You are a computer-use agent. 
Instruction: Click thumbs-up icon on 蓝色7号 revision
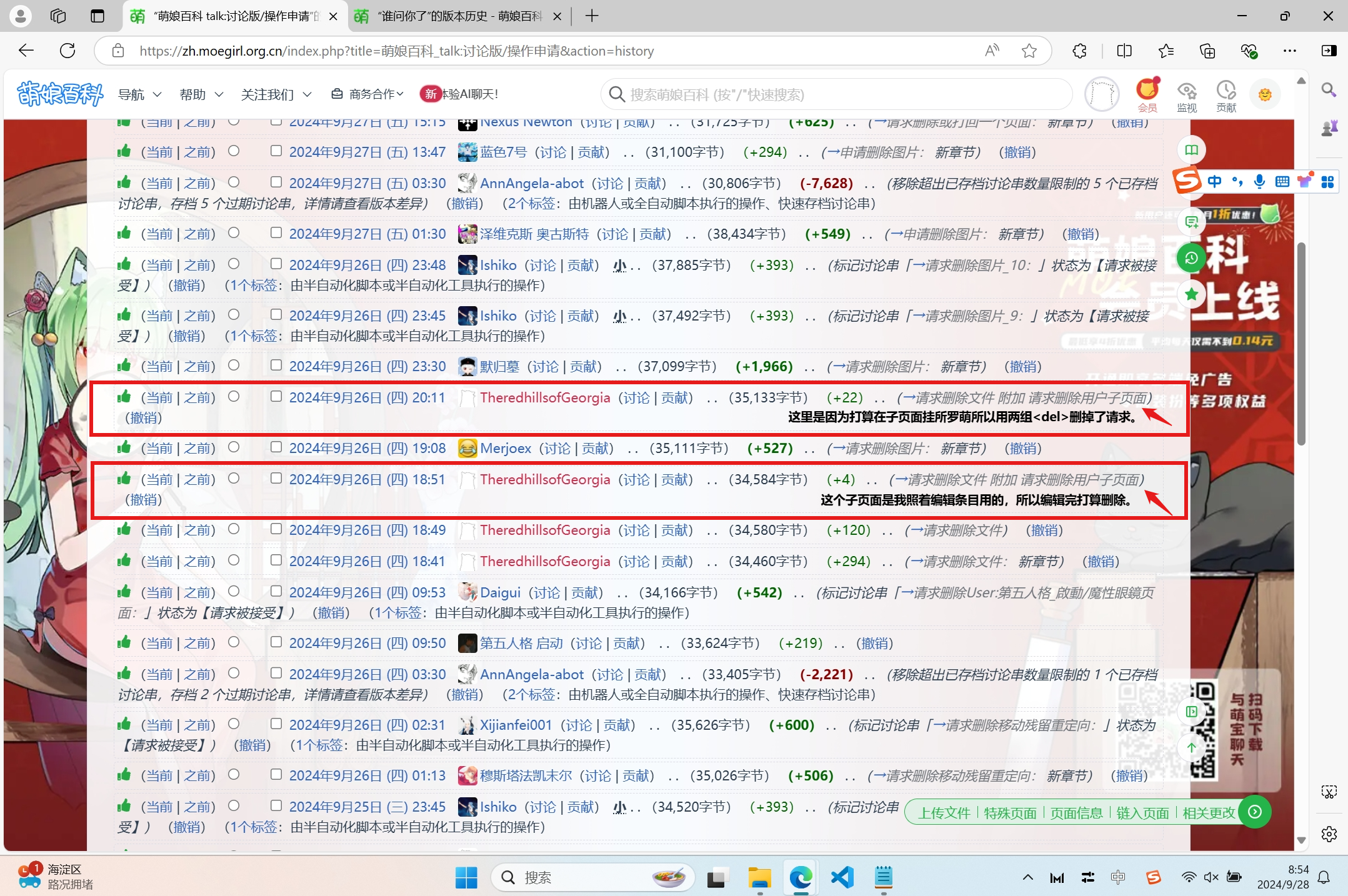pos(124,151)
